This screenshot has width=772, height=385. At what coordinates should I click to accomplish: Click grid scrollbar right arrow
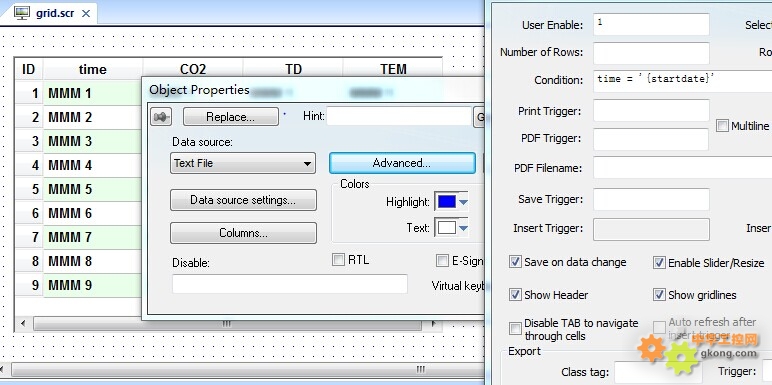coord(433,323)
